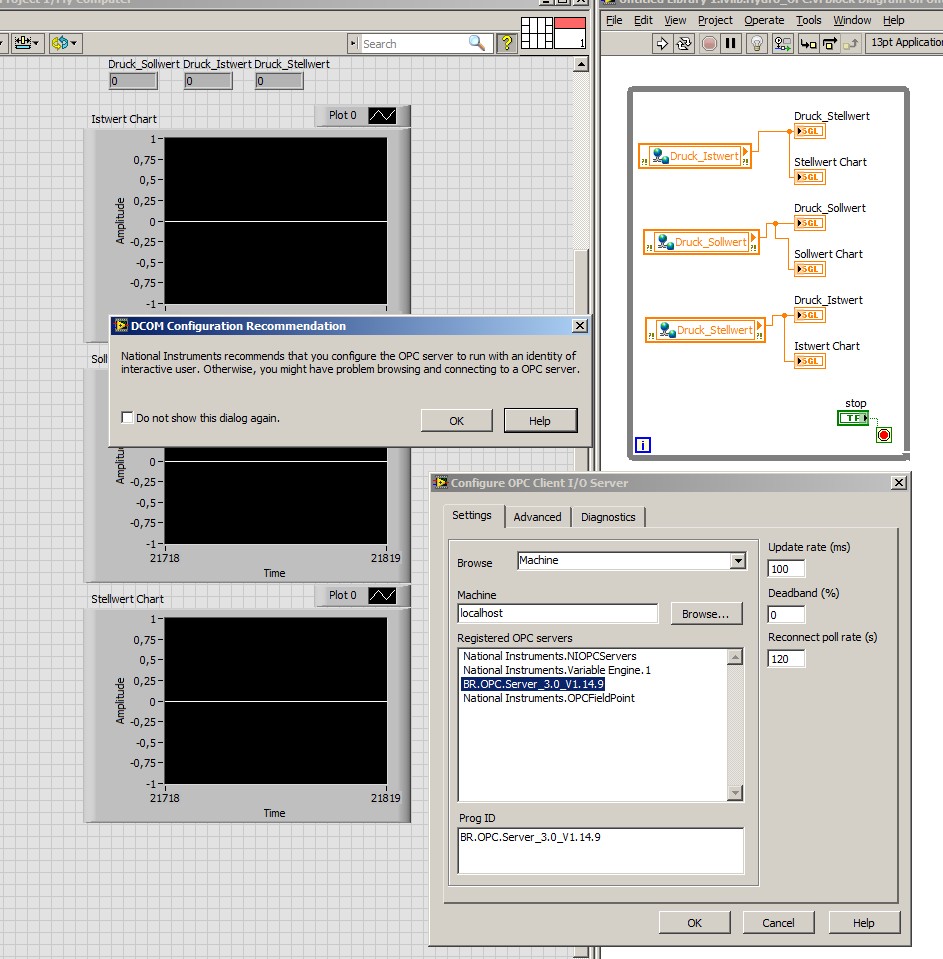The height and width of the screenshot is (959, 943).
Task: Click OK in DCOM Configuration Recommendation dialog
Action: pos(456,421)
